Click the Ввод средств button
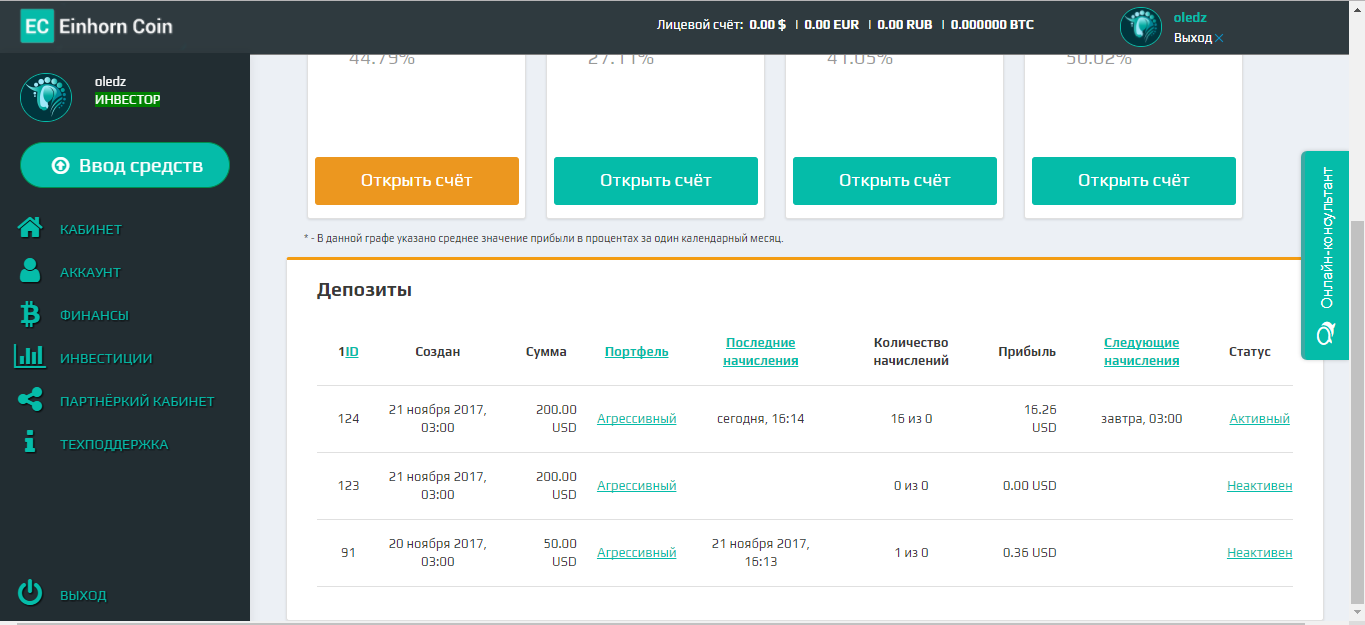Image resolution: width=1365 pixels, height=625 pixels. coord(125,166)
